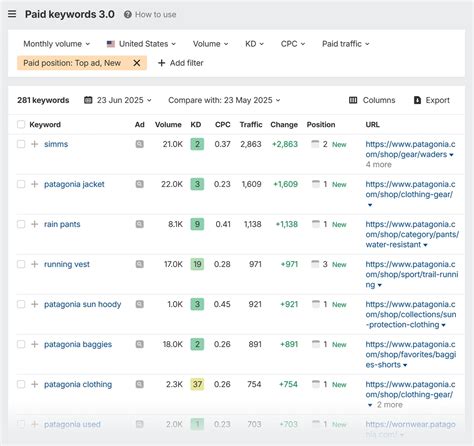474x446 pixels.
Task: Check the box for patagonia sun hoody
Action: pyautogui.click(x=21, y=304)
